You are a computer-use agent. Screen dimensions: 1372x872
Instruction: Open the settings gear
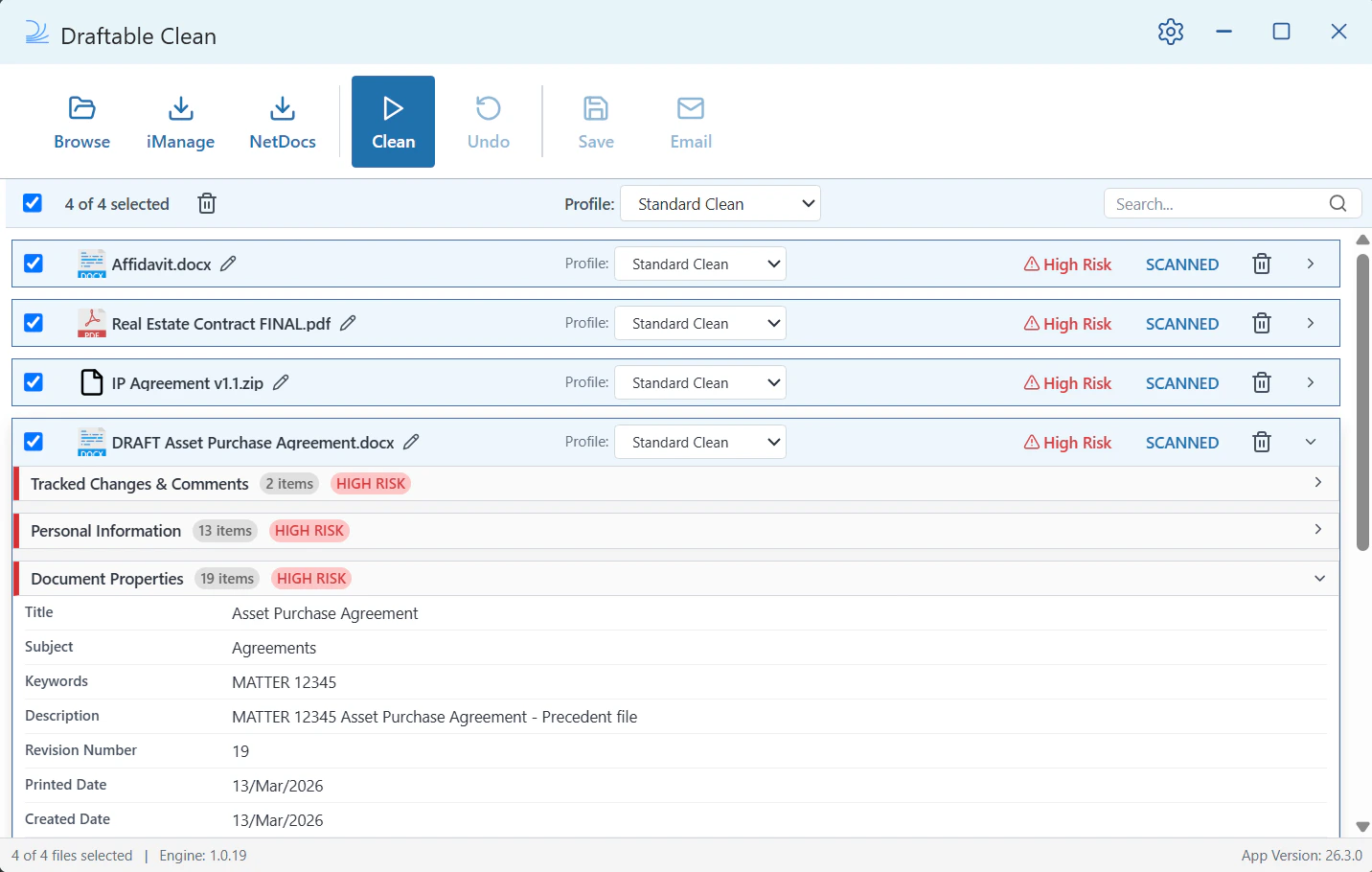point(1170,32)
